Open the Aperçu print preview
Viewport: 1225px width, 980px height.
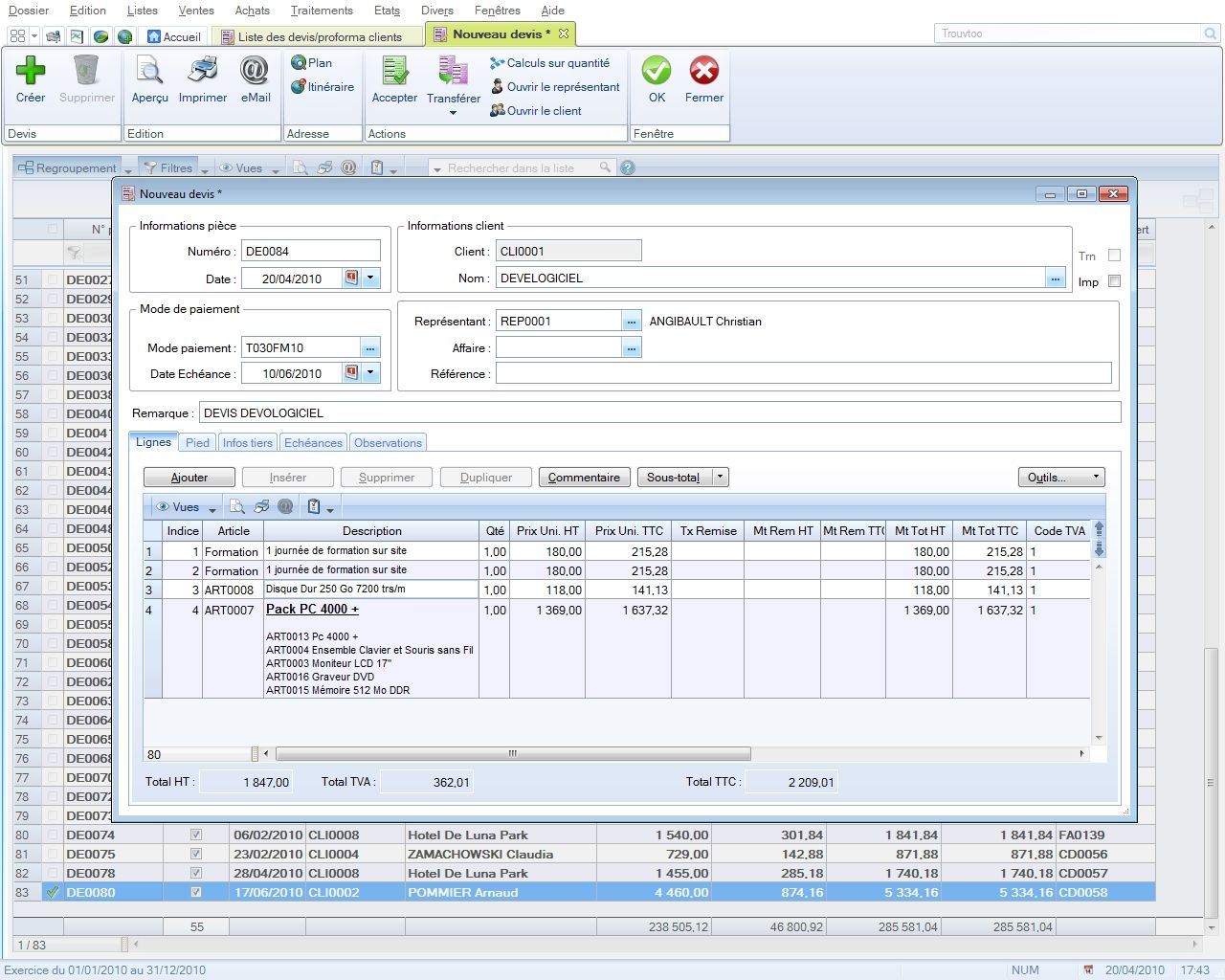point(149,72)
